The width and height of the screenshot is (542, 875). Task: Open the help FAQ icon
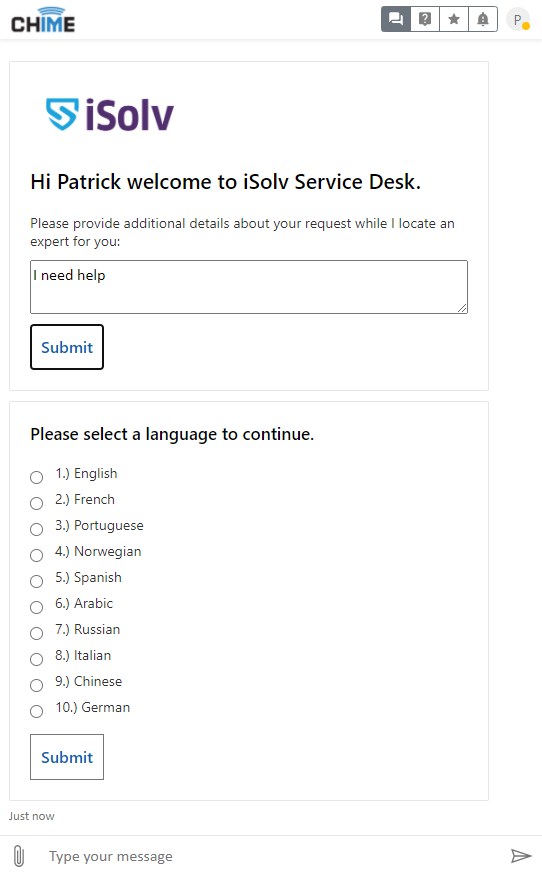click(425, 19)
